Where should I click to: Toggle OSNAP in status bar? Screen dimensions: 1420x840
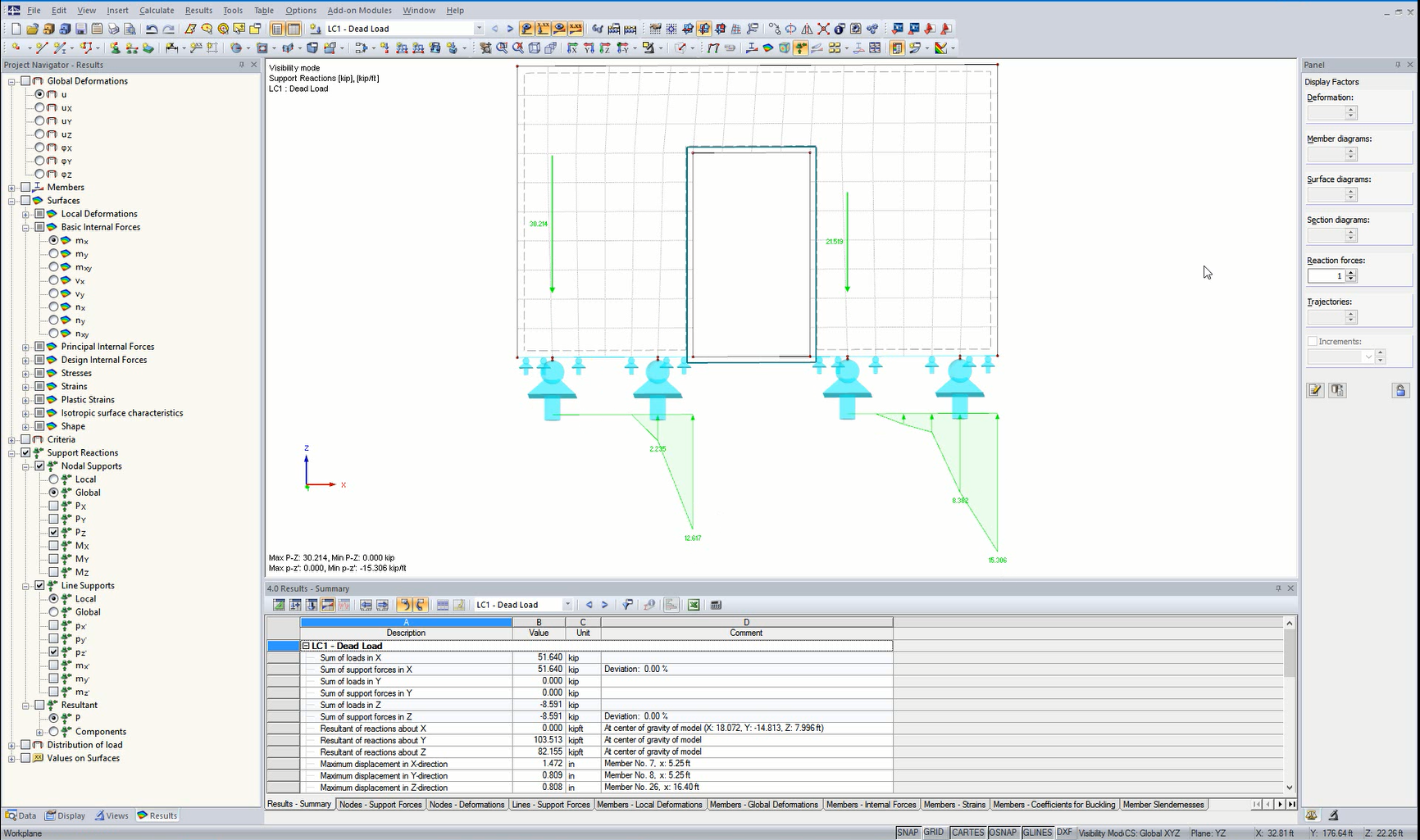coord(1003,833)
